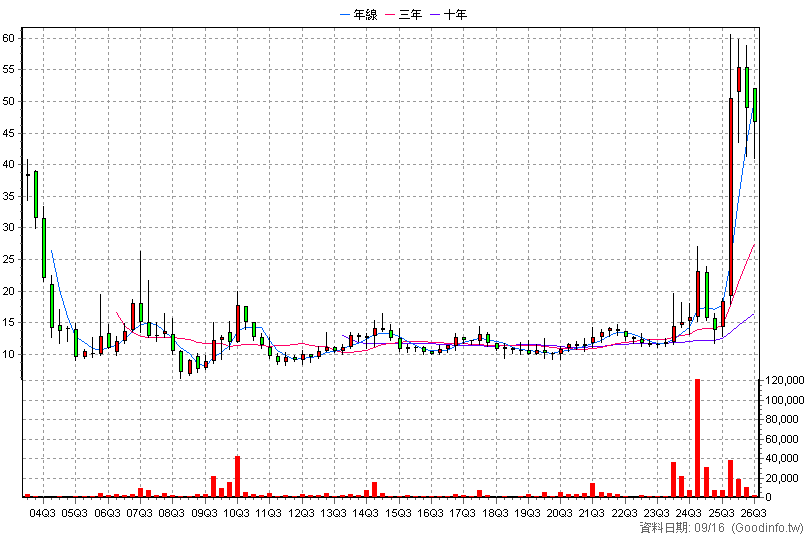This screenshot has width=808, height=540.
Task: Click the 20,000 volume axis label
Action: click(x=782, y=478)
